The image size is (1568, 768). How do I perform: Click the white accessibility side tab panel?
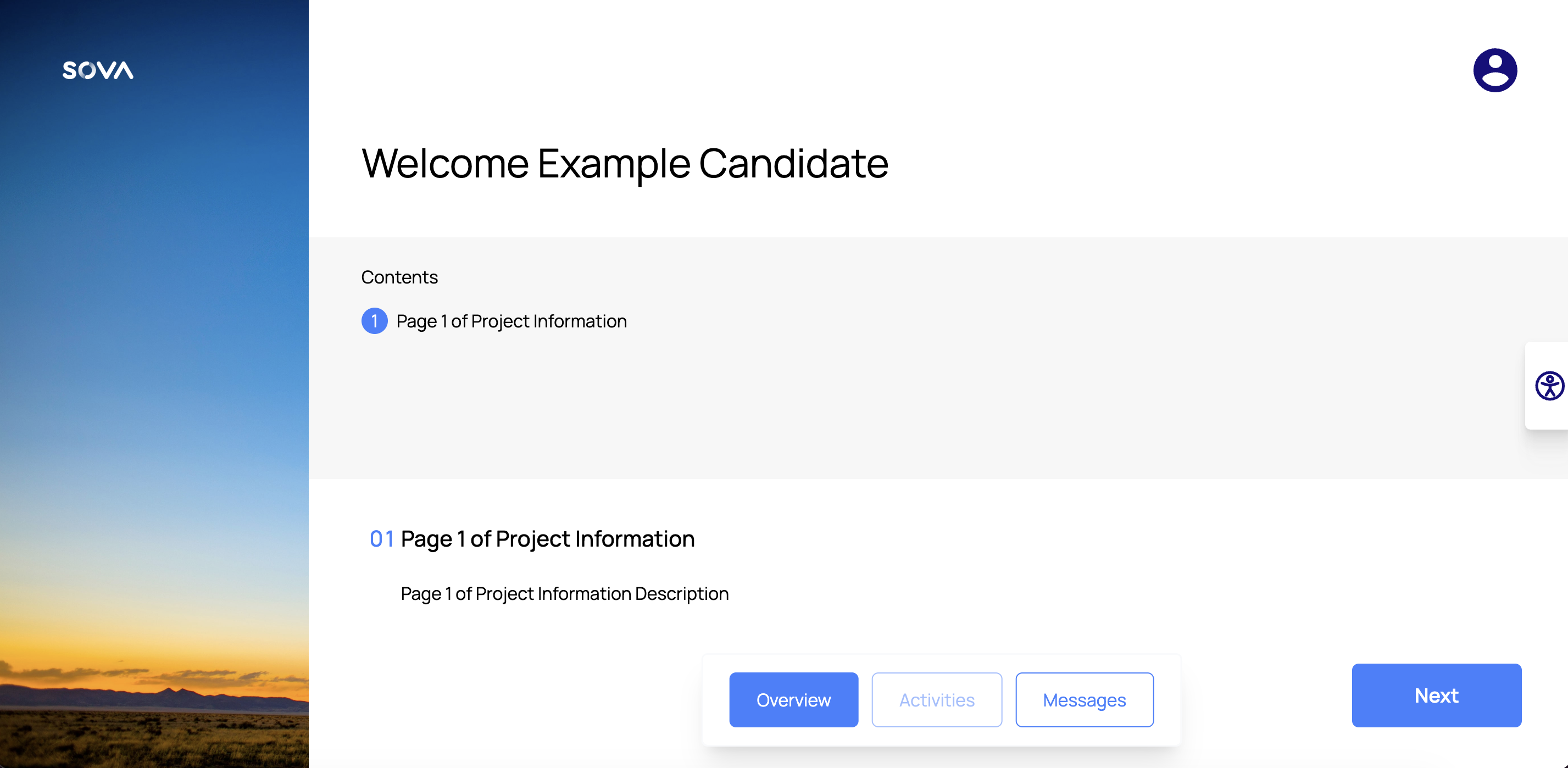(x=1546, y=385)
